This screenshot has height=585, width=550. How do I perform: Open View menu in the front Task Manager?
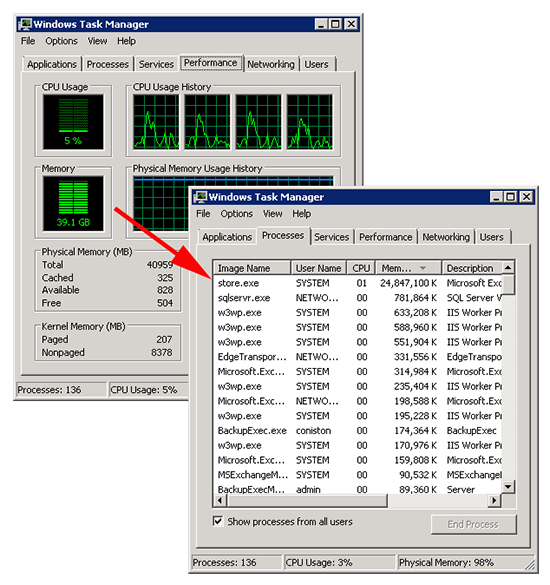272,214
